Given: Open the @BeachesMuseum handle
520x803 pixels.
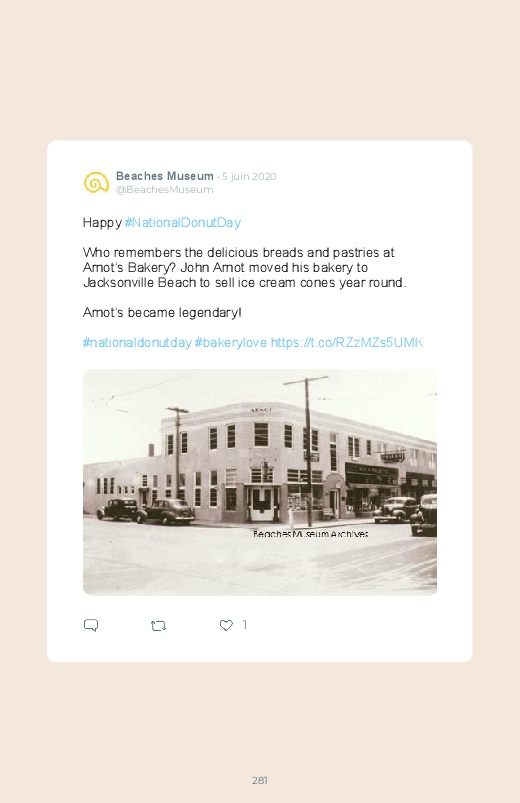Looking at the screenshot, I should [x=164, y=189].
